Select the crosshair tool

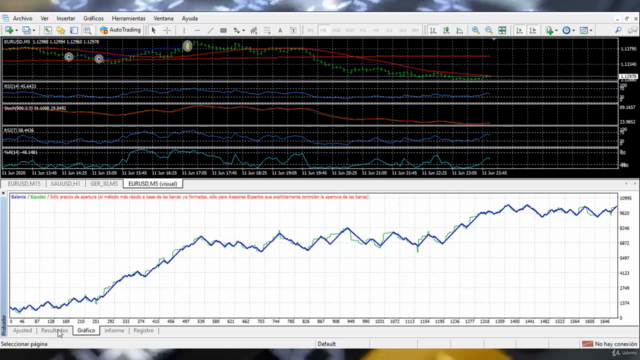pos(167,30)
